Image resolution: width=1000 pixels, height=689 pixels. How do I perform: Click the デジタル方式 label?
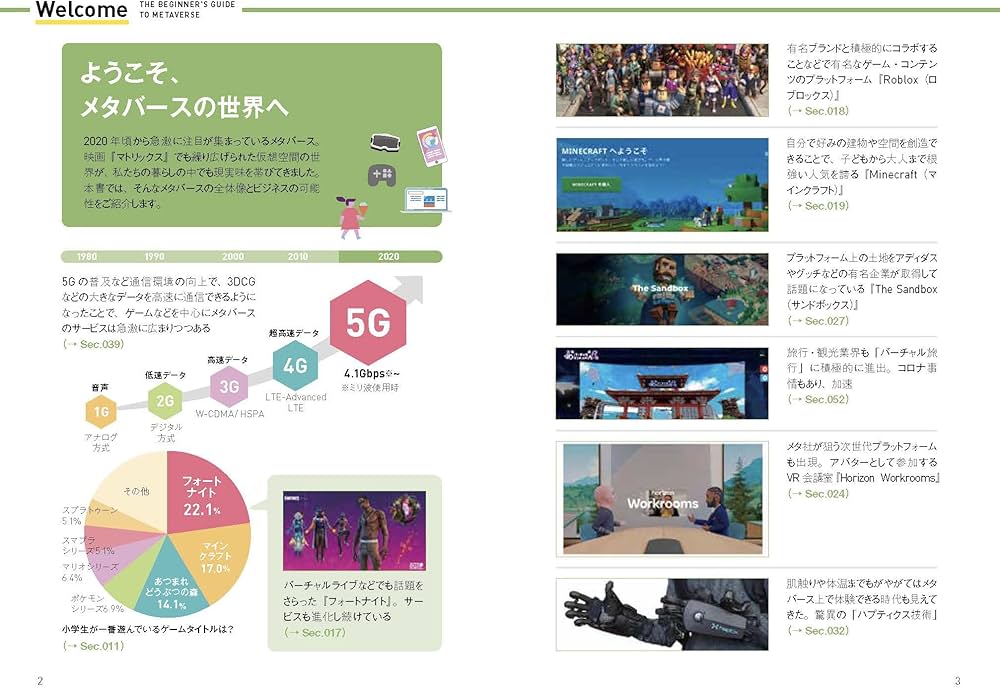pos(166,433)
